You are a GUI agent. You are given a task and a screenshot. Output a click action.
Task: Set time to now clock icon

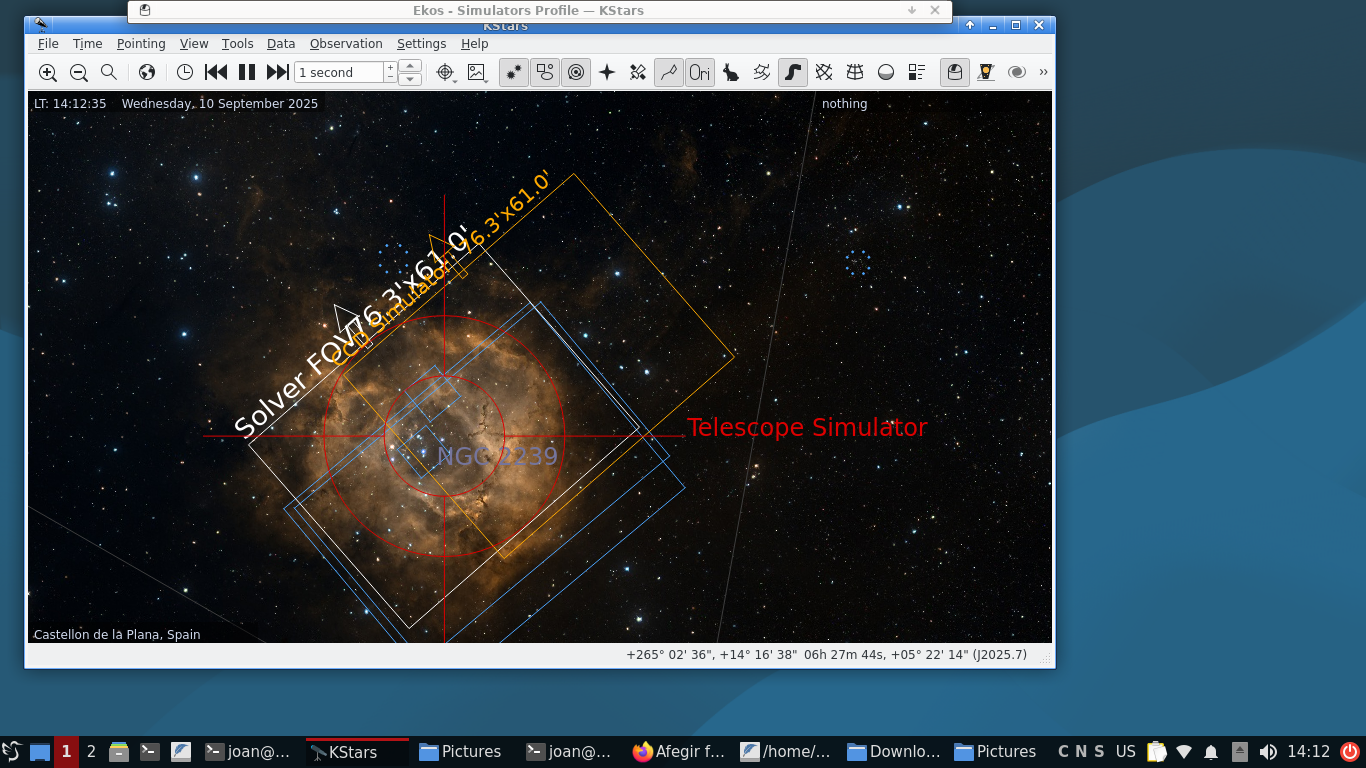click(185, 72)
